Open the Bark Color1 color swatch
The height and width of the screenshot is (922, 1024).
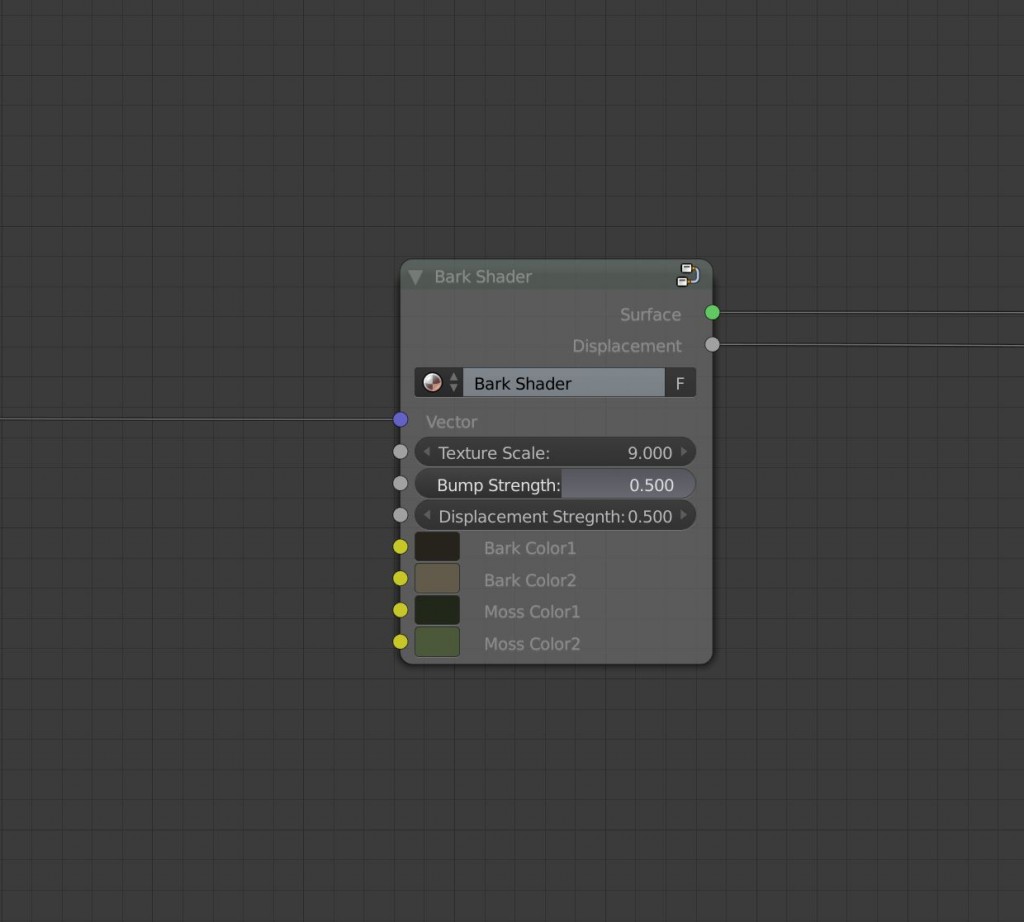coord(436,547)
